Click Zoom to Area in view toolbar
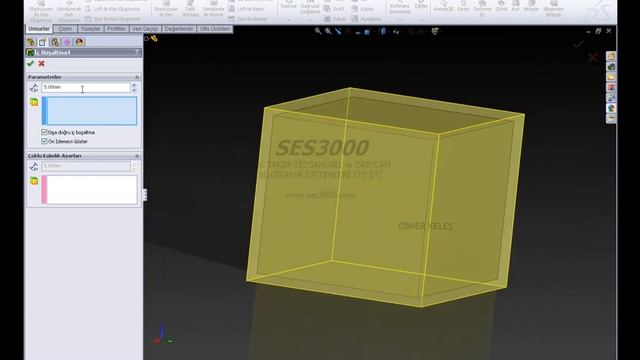This screenshot has height=360, width=640. coord(328,31)
